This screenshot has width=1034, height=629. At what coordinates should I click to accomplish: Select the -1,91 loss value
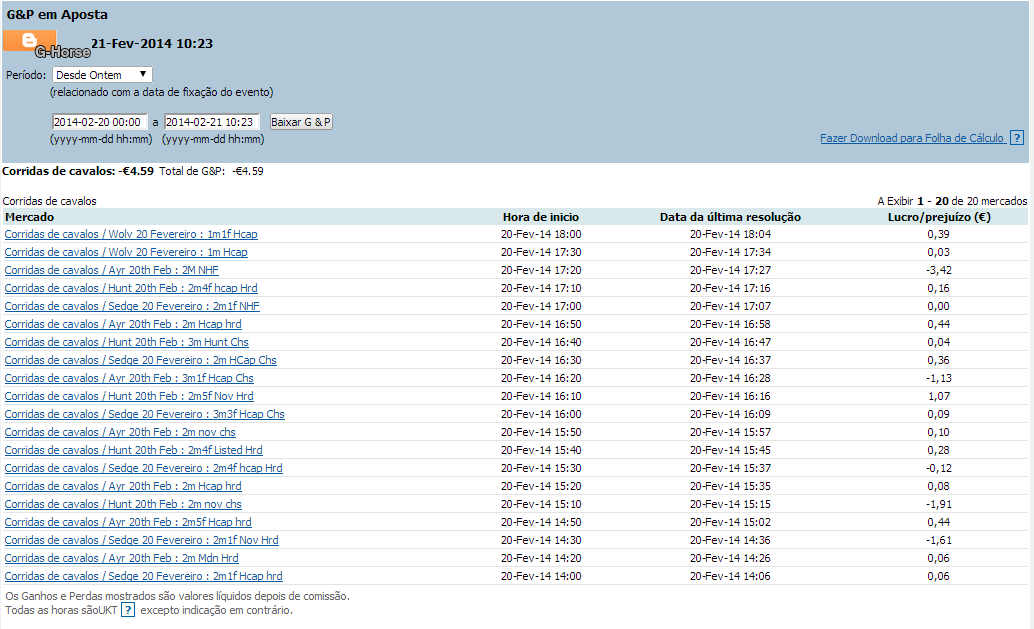[938, 504]
